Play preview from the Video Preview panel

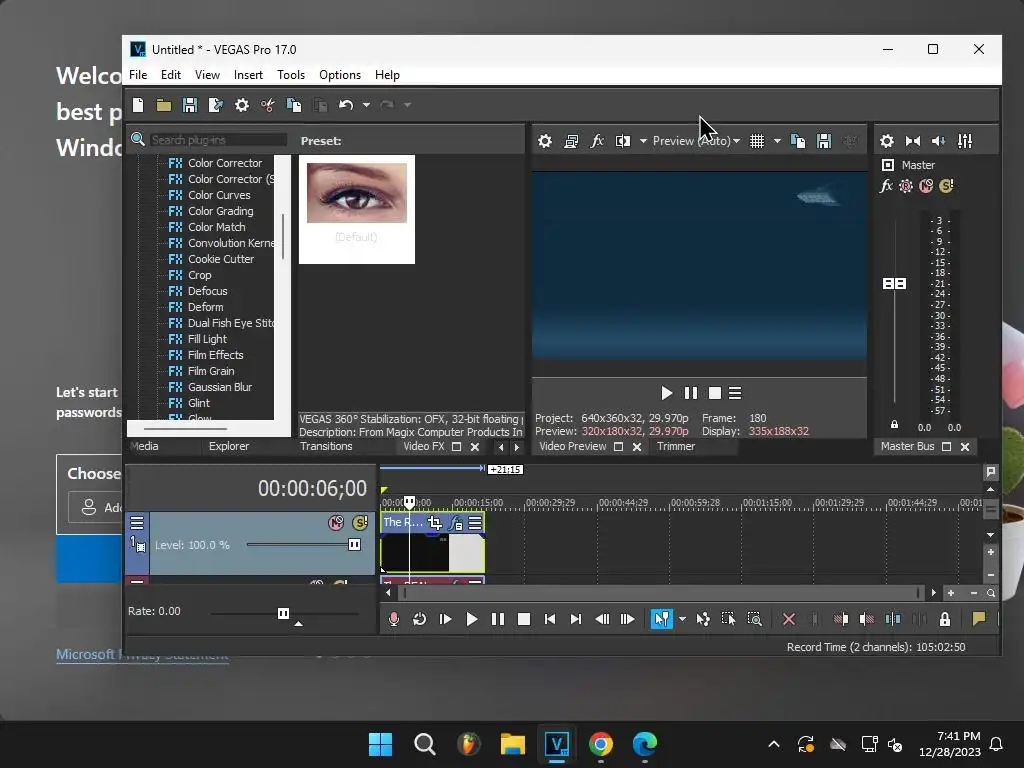tap(666, 393)
